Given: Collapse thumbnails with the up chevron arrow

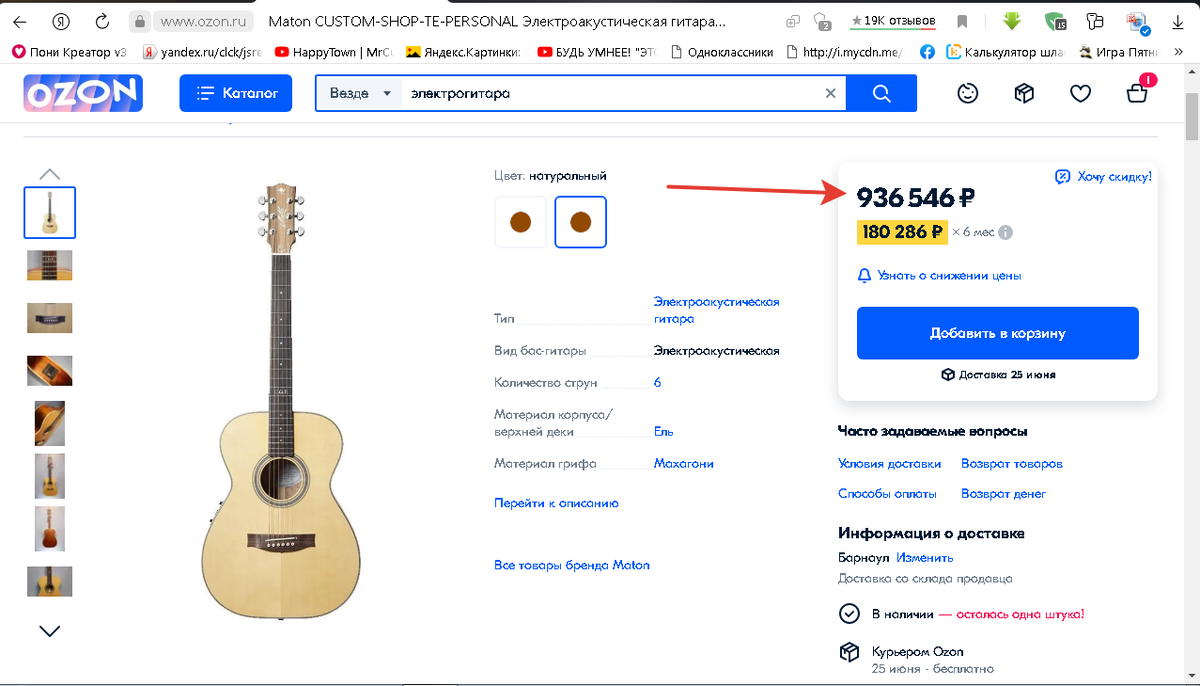Looking at the screenshot, I should point(49,173).
